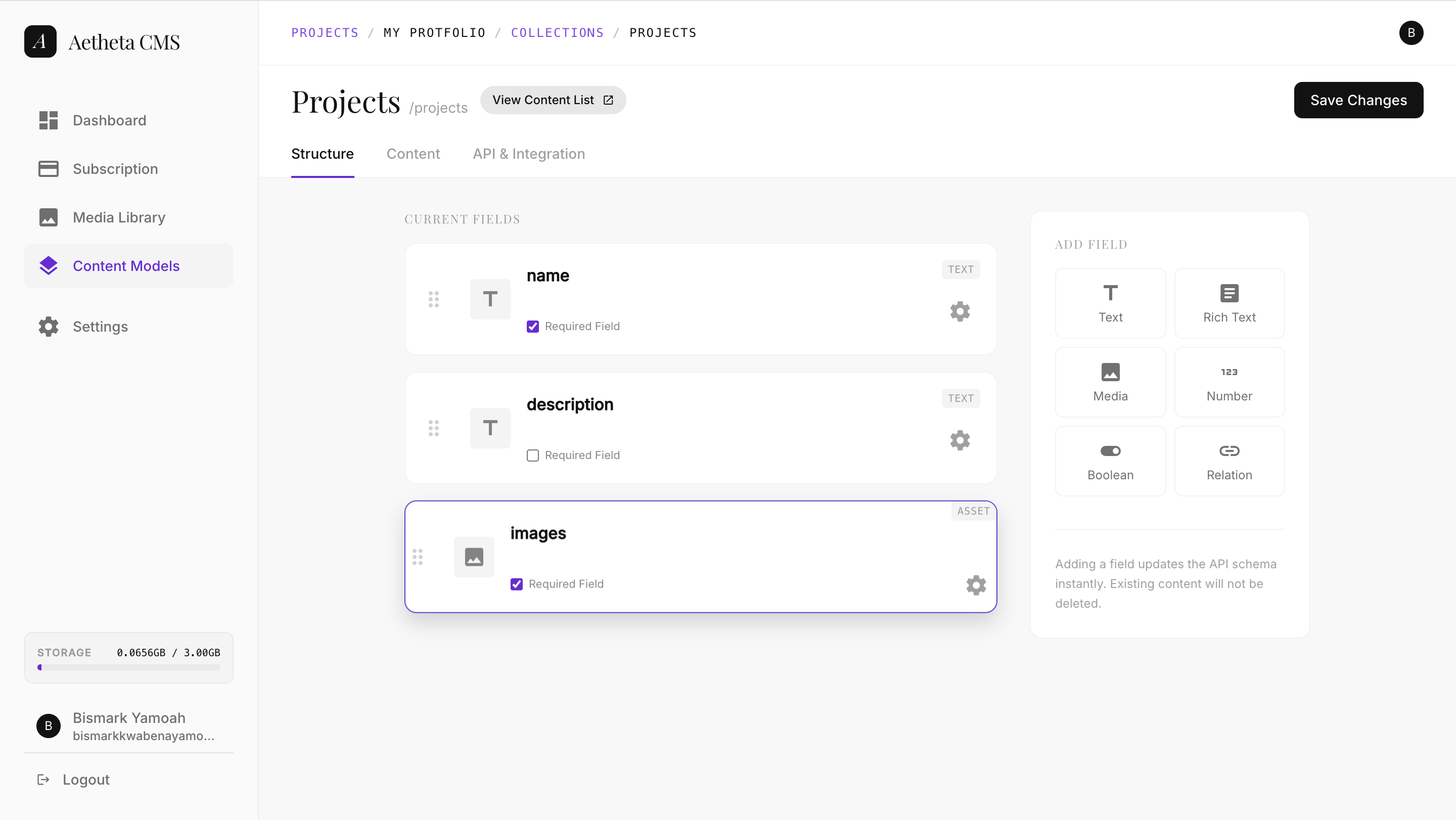Grab the drag handle on the description field

coord(434,428)
